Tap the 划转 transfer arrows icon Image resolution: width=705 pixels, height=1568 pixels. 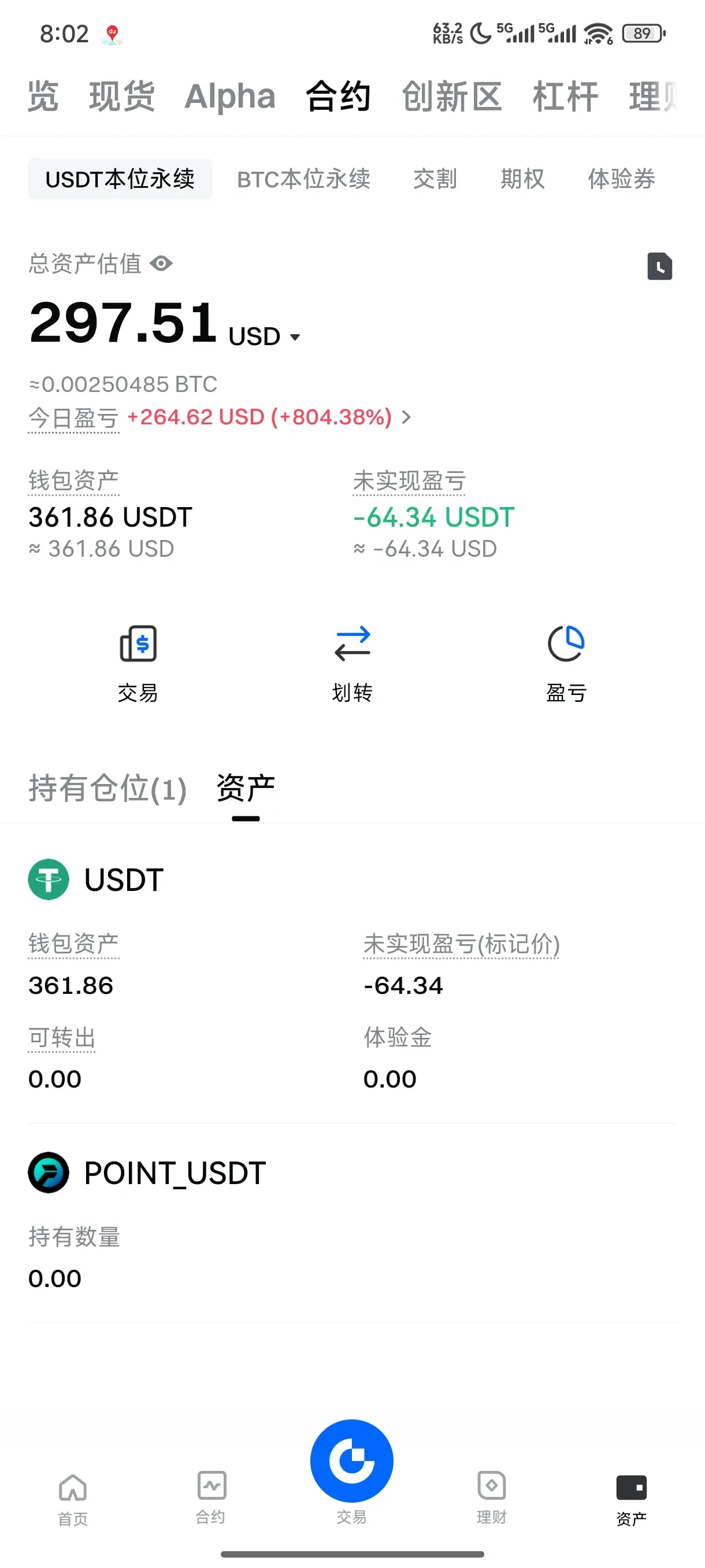[x=352, y=644]
